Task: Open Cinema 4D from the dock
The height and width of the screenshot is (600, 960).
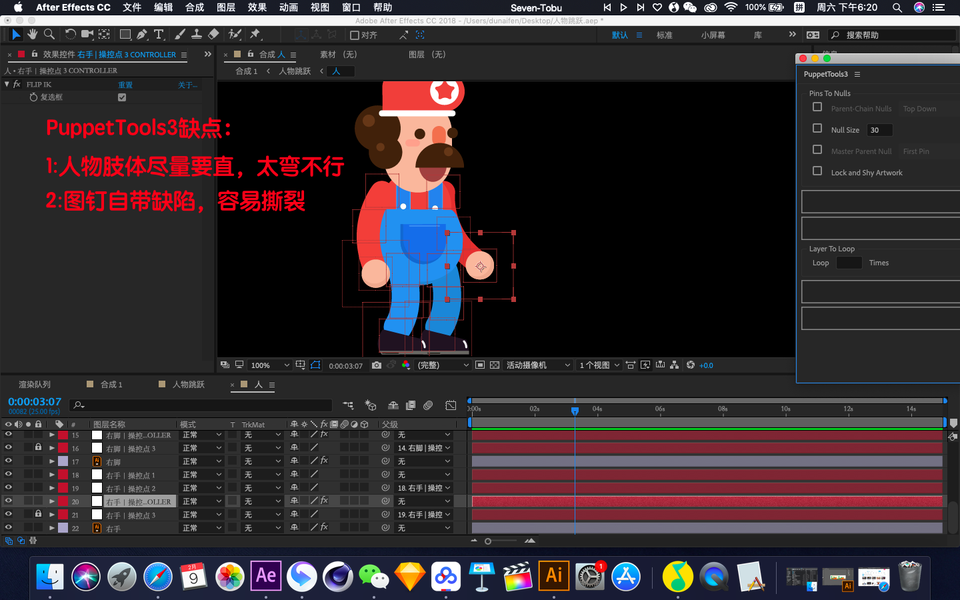Action: 338,576
